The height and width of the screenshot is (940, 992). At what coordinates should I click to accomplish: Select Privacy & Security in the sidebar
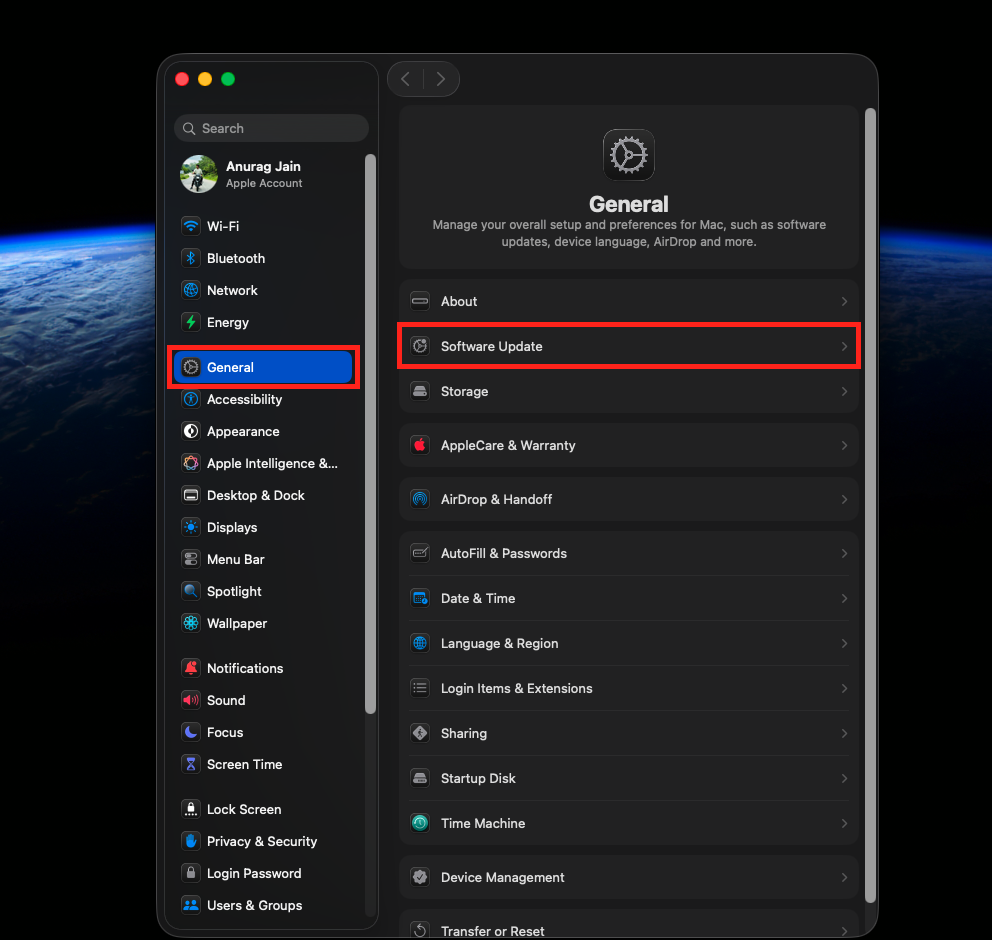[262, 841]
